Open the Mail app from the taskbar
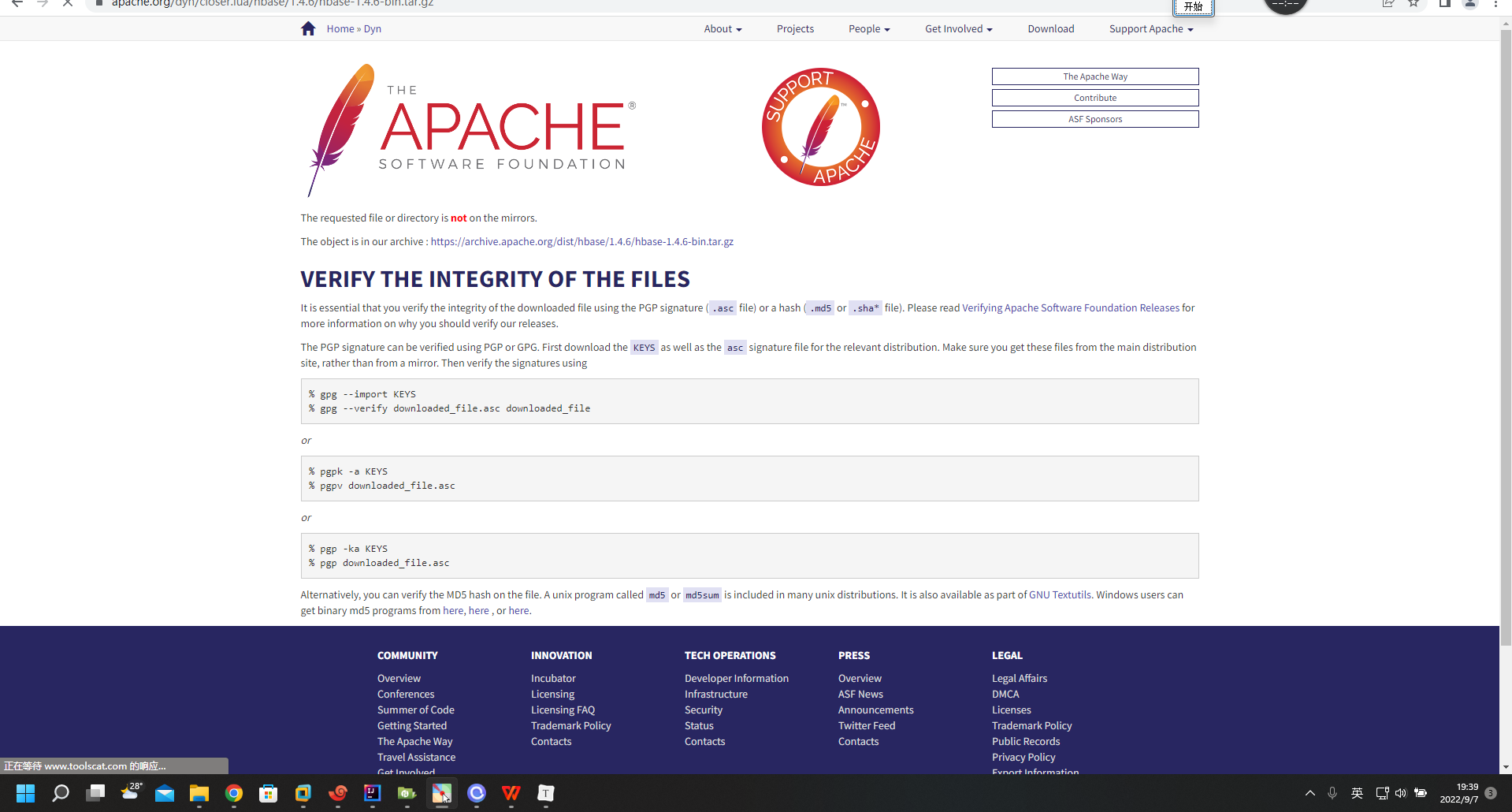Image resolution: width=1512 pixels, height=812 pixels. coord(165,793)
